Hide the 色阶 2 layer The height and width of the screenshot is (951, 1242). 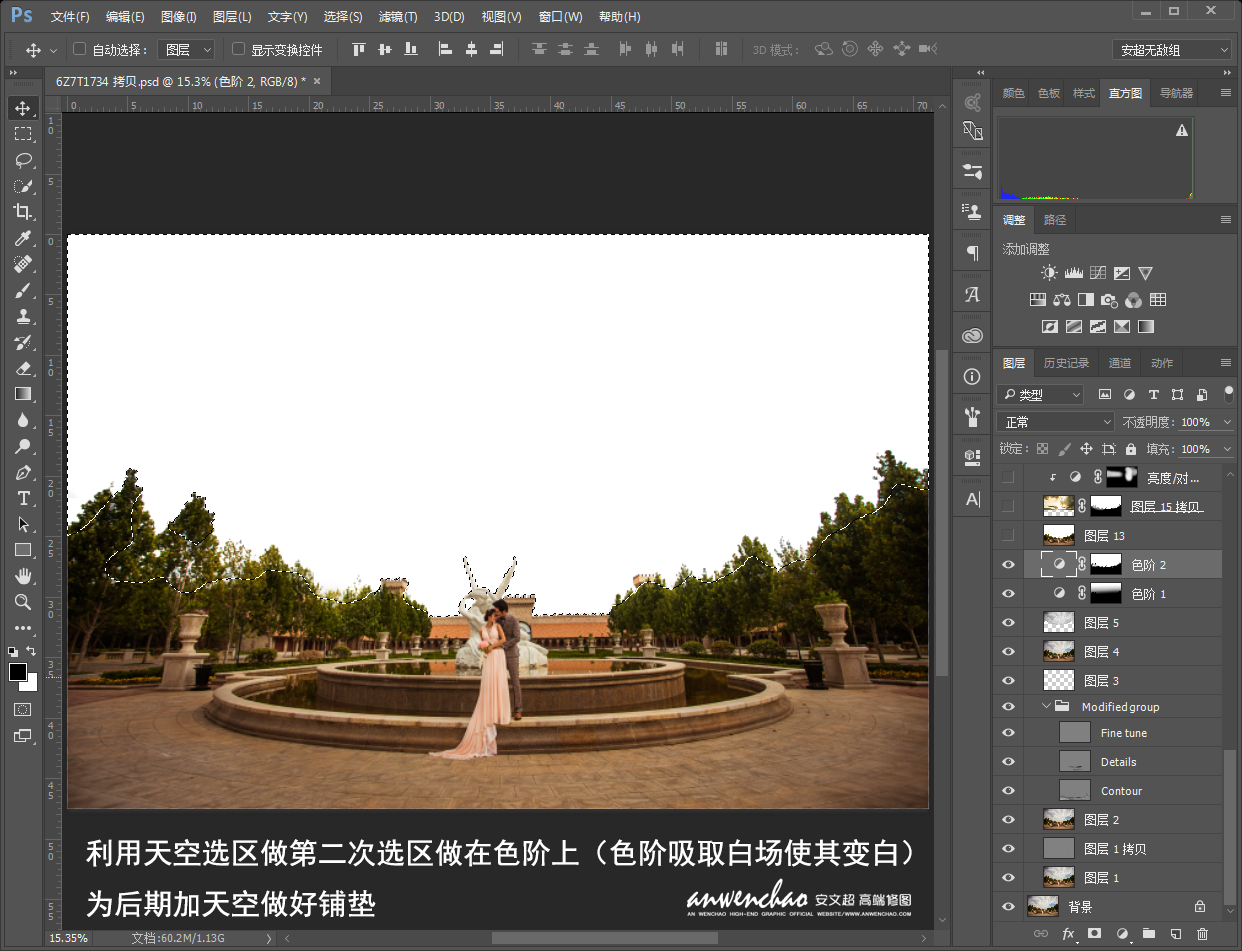(1008, 565)
